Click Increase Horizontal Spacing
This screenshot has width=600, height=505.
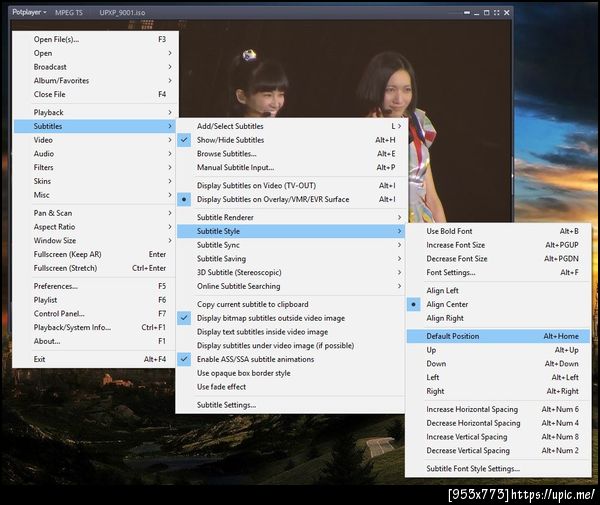click(x=498, y=409)
